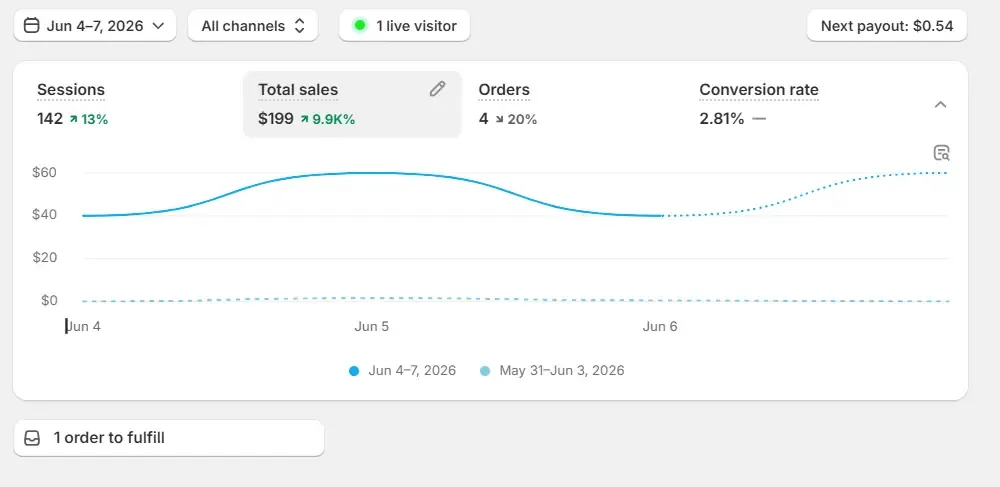The height and width of the screenshot is (487, 1000).
Task: Click the $40 y-axis label
Action: [x=45, y=215]
